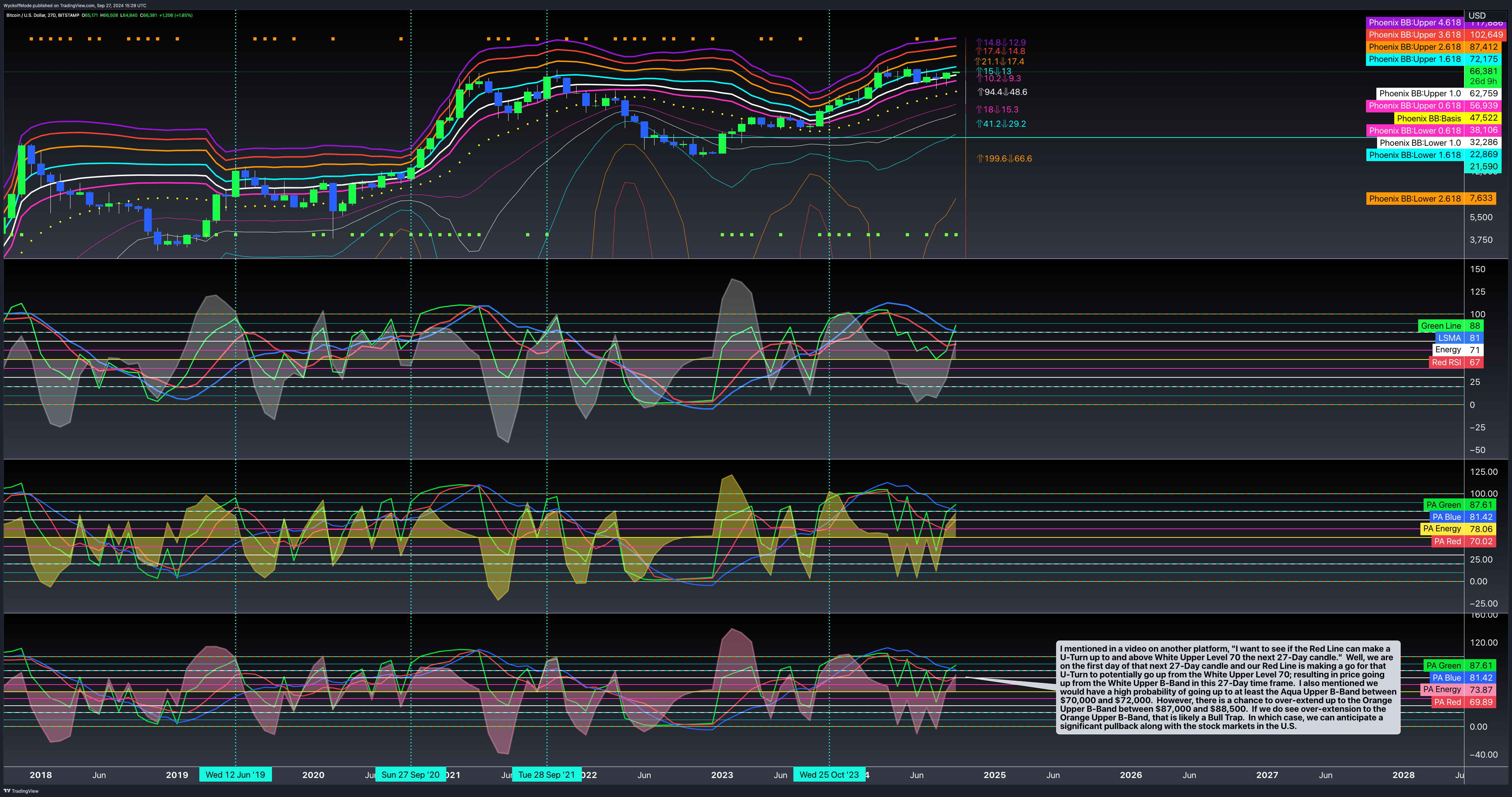
Task: Click the 'Phoenix BB:Upper 4.618' purple label
Action: click(1415, 22)
